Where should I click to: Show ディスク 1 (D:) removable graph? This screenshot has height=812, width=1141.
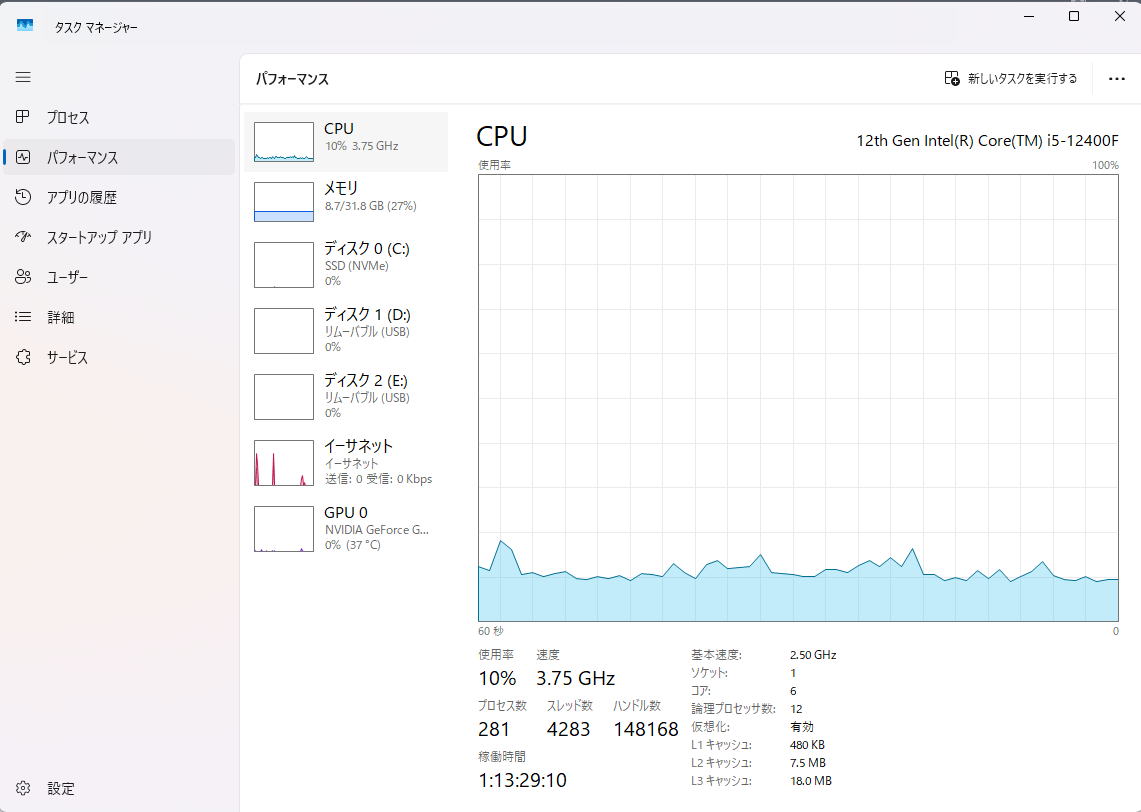click(346, 330)
